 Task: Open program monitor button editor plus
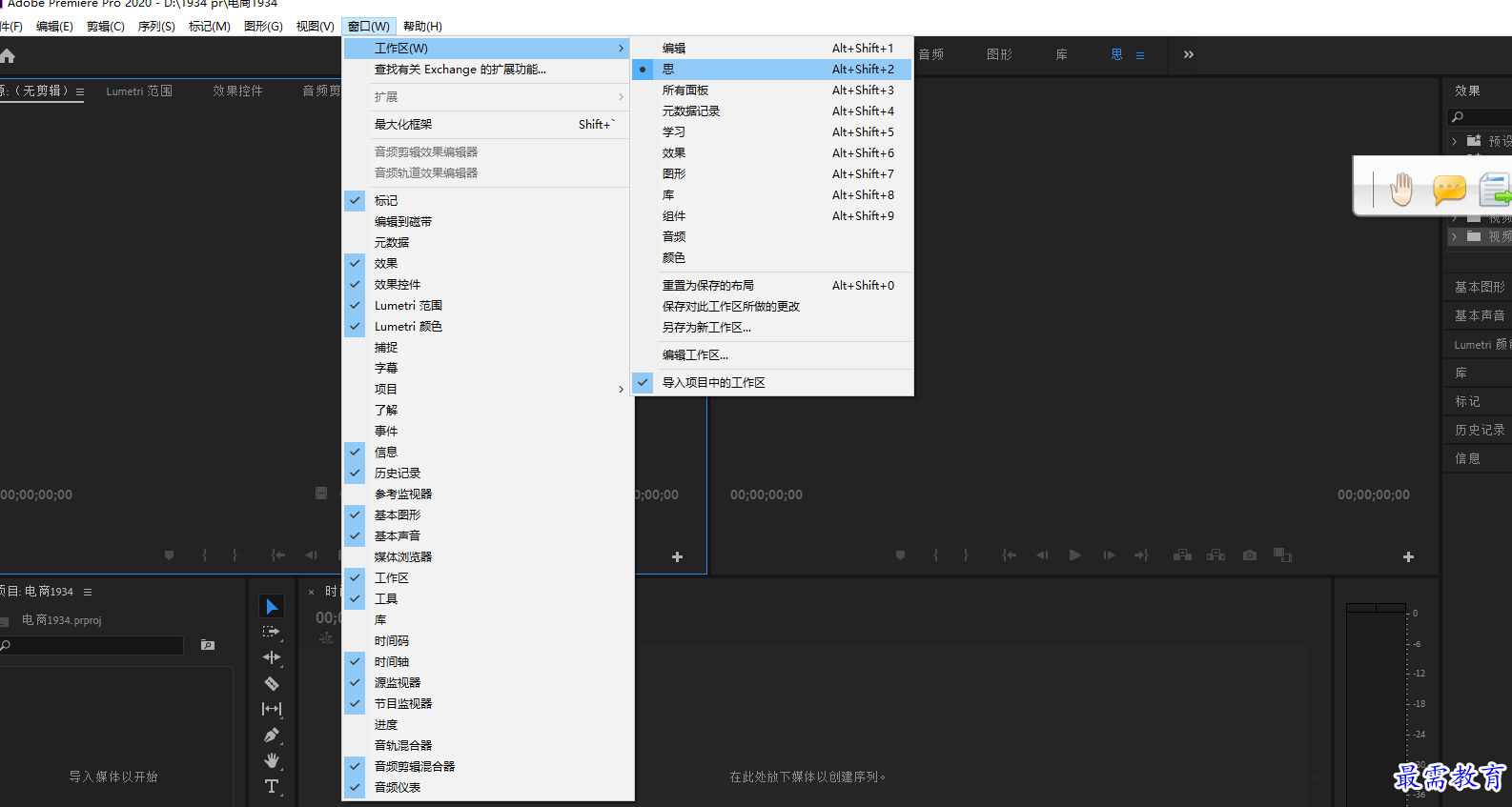1408,556
